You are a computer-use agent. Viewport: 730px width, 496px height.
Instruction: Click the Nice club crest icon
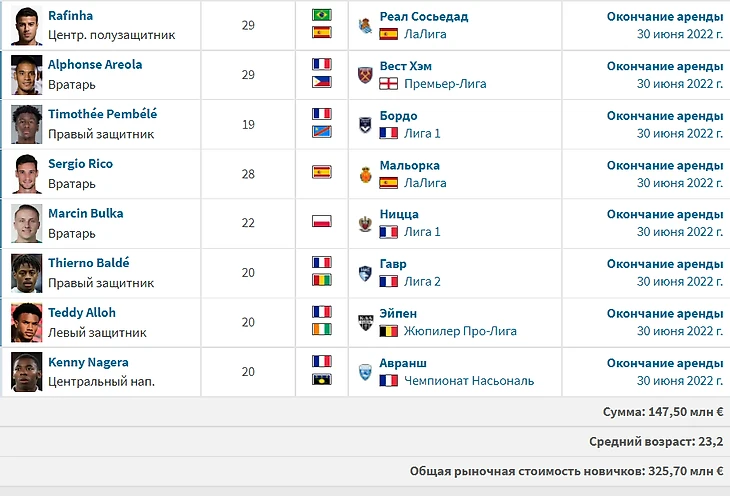(365, 223)
